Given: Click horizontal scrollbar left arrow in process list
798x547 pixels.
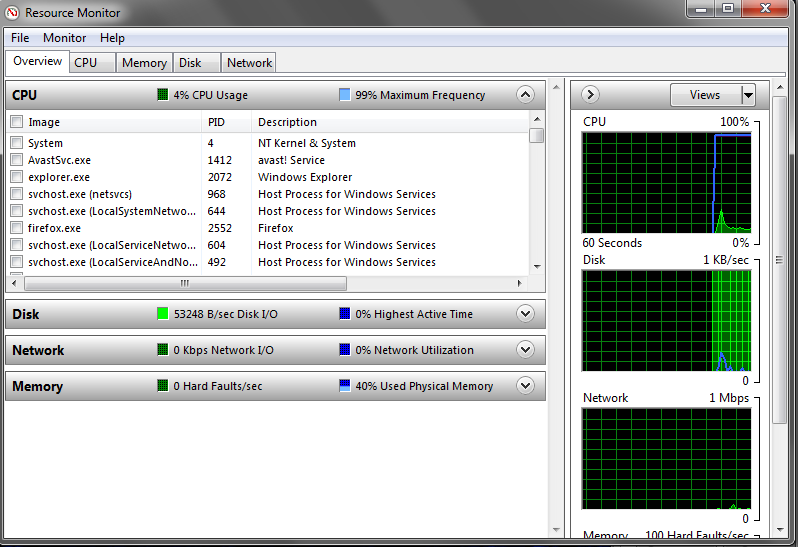Looking at the screenshot, I should tap(15, 283).
